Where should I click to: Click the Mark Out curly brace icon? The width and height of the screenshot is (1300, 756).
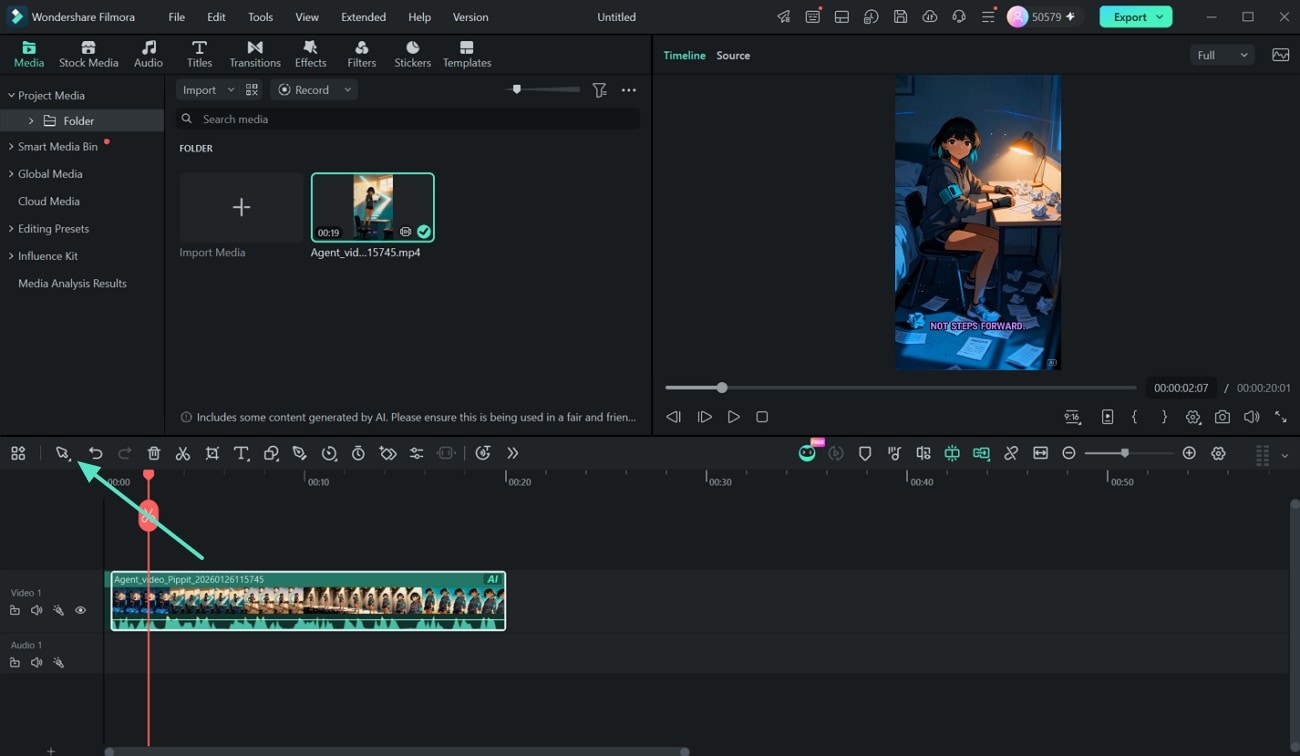[1164, 417]
